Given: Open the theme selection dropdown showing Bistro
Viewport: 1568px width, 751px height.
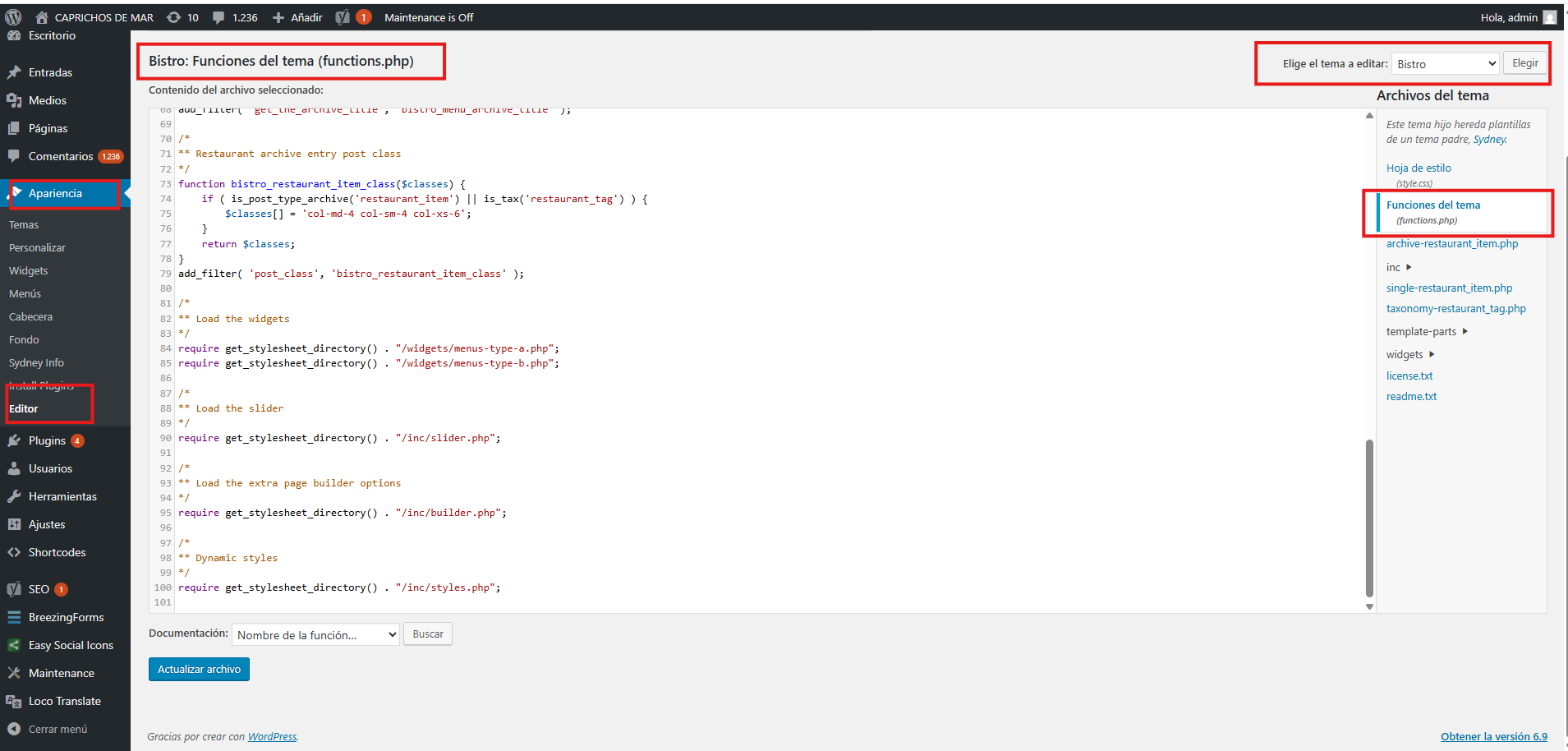Looking at the screenshot, I should 1446,64.
